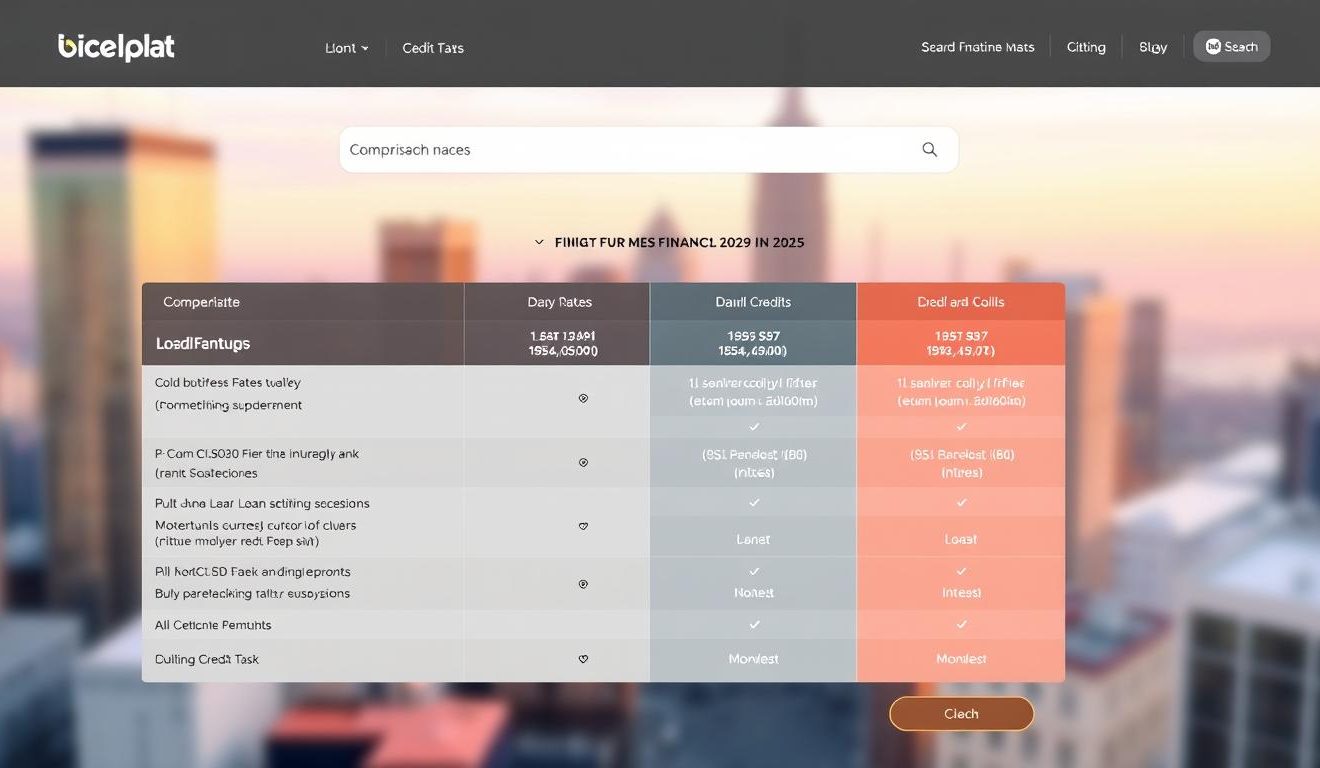
Task: Click Daril Credits checkmark for Pll hortCLSD Faek
Action: (x=754, y=571)
